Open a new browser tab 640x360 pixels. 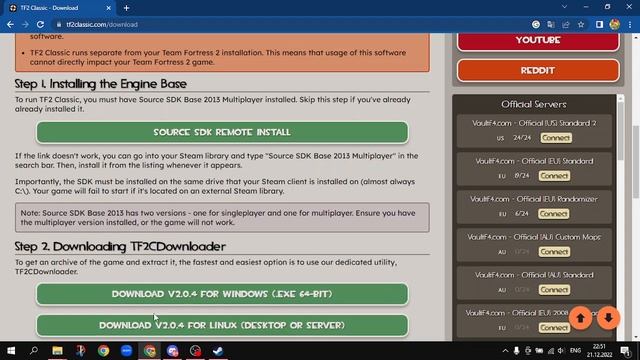pyautogui.click(x=127, y=8)
